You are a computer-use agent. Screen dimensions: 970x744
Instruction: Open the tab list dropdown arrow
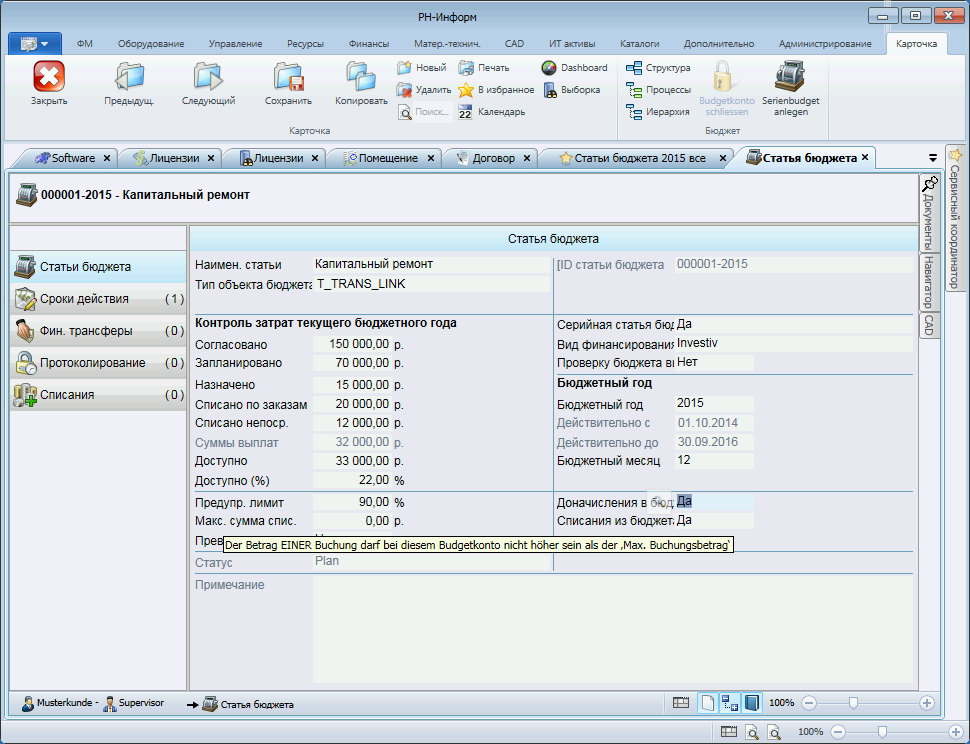(x=933, y=157)
